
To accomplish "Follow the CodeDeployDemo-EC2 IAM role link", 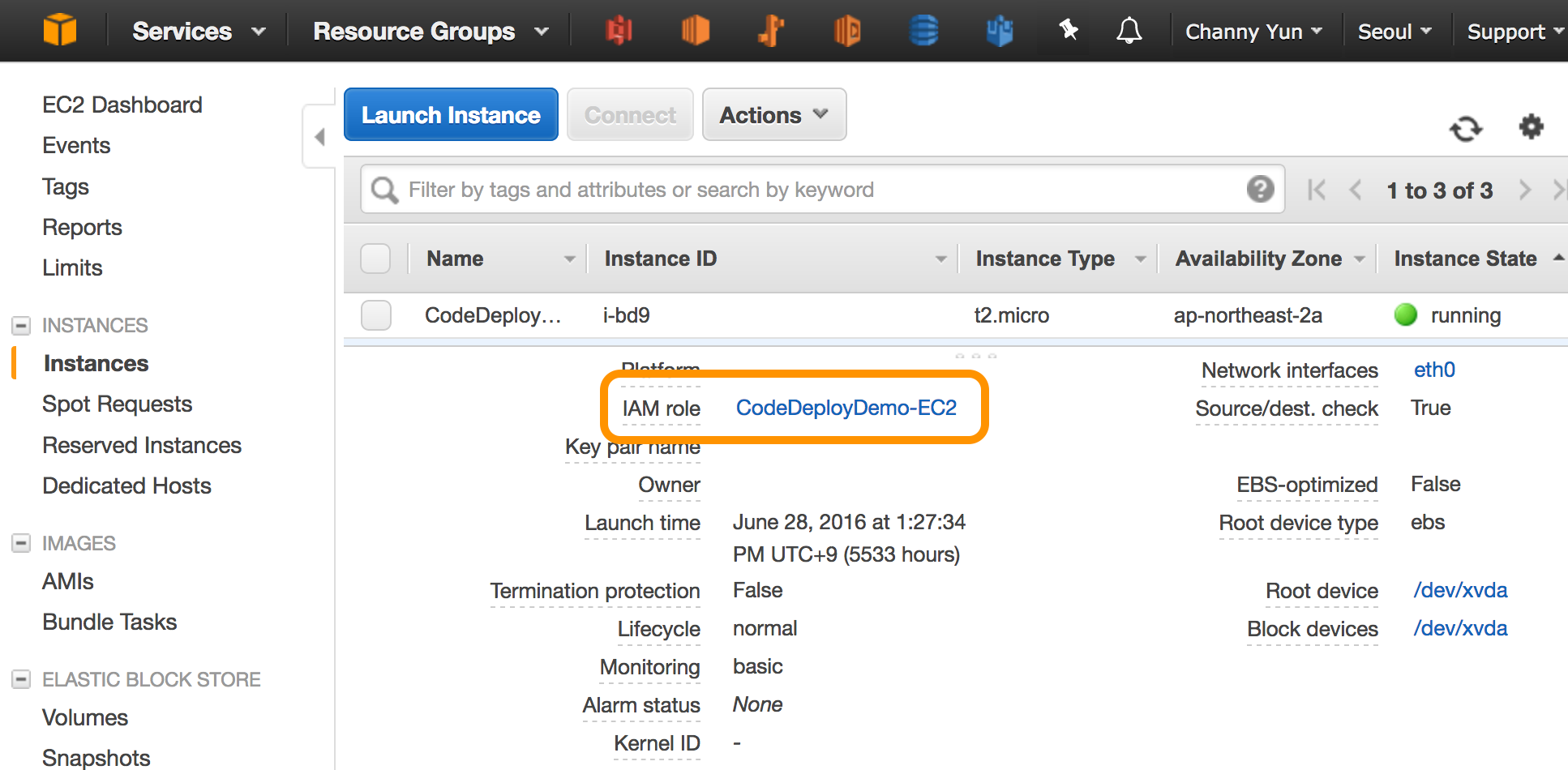I will pyautogui.click(x=846, y=408).
